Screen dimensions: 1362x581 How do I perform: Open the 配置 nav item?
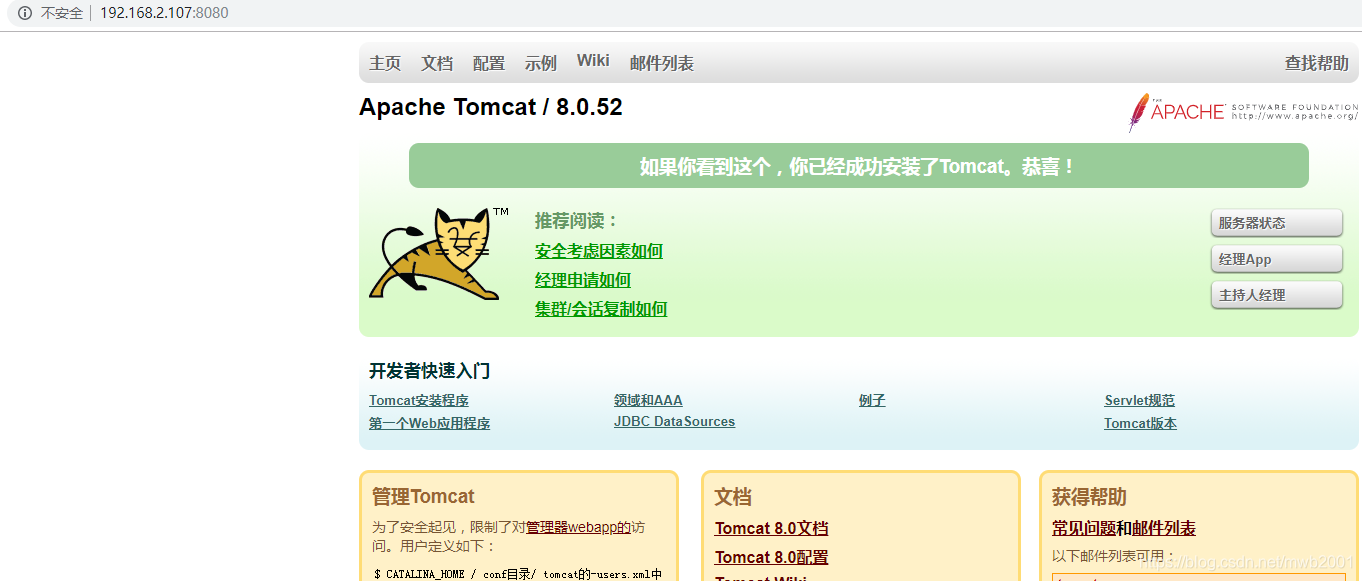tap(489, 63)
